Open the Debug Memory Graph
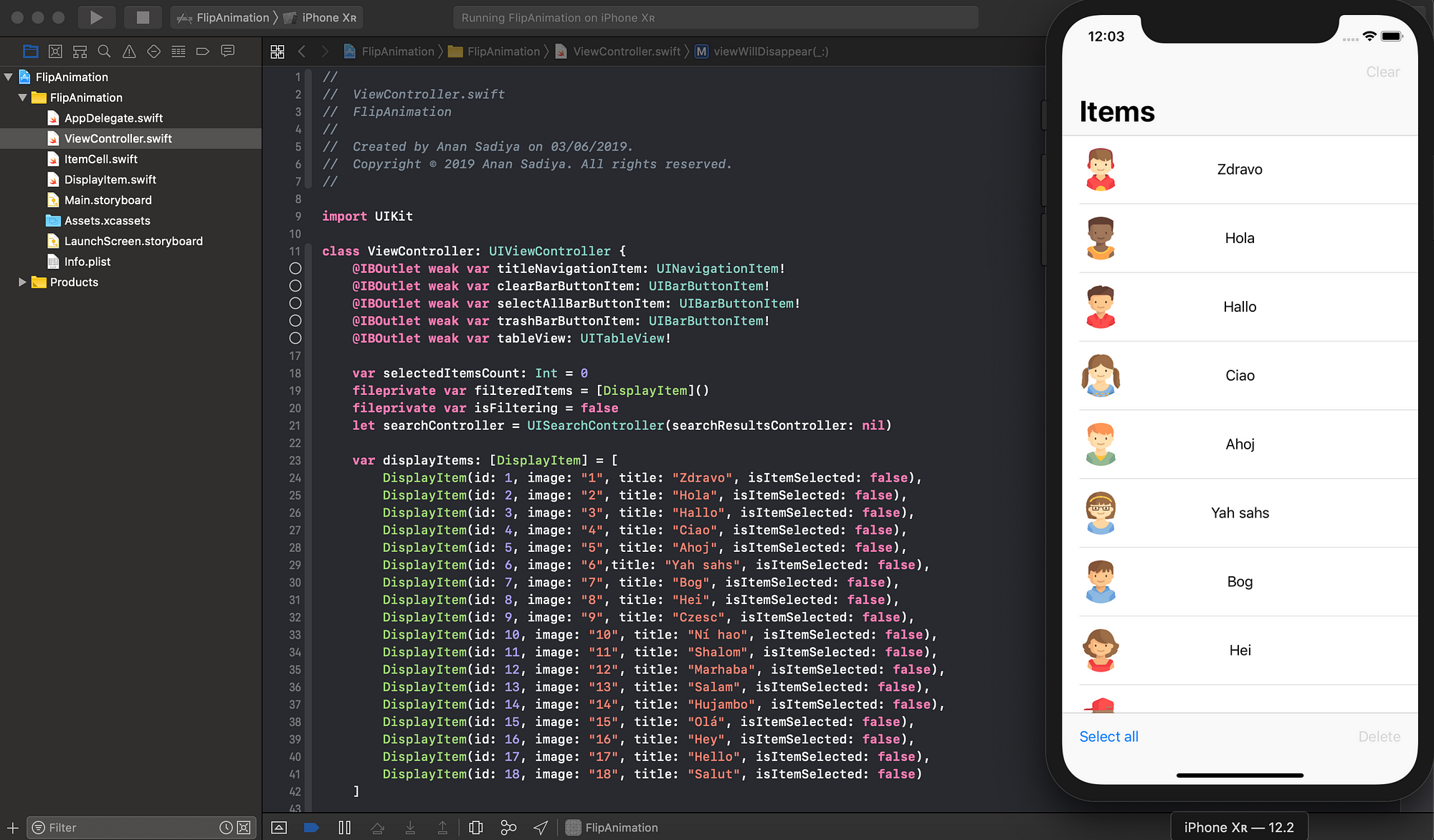The image size is (1434, 840). [508, 828]
